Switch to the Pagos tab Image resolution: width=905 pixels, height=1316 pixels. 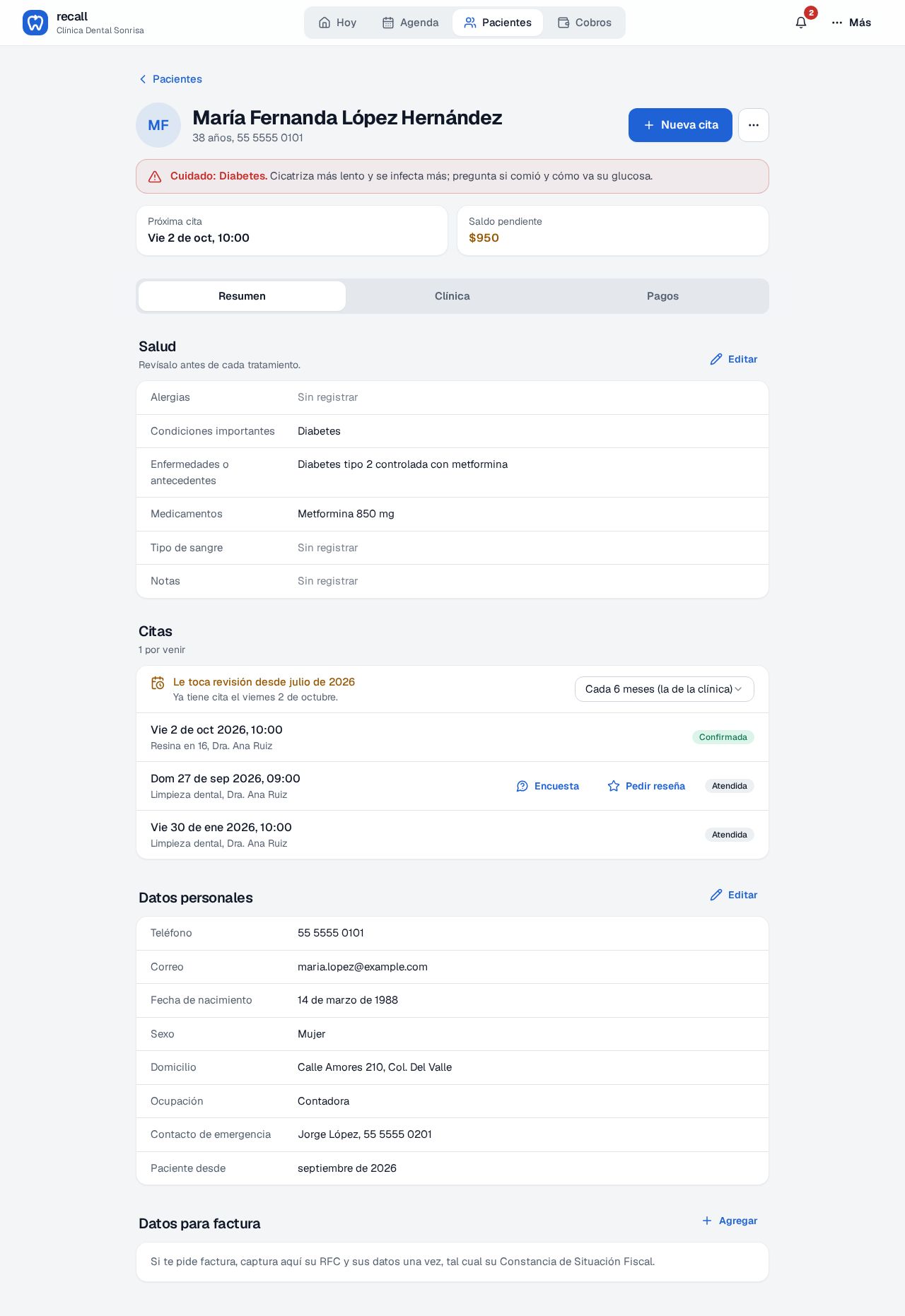pos(662,296)
